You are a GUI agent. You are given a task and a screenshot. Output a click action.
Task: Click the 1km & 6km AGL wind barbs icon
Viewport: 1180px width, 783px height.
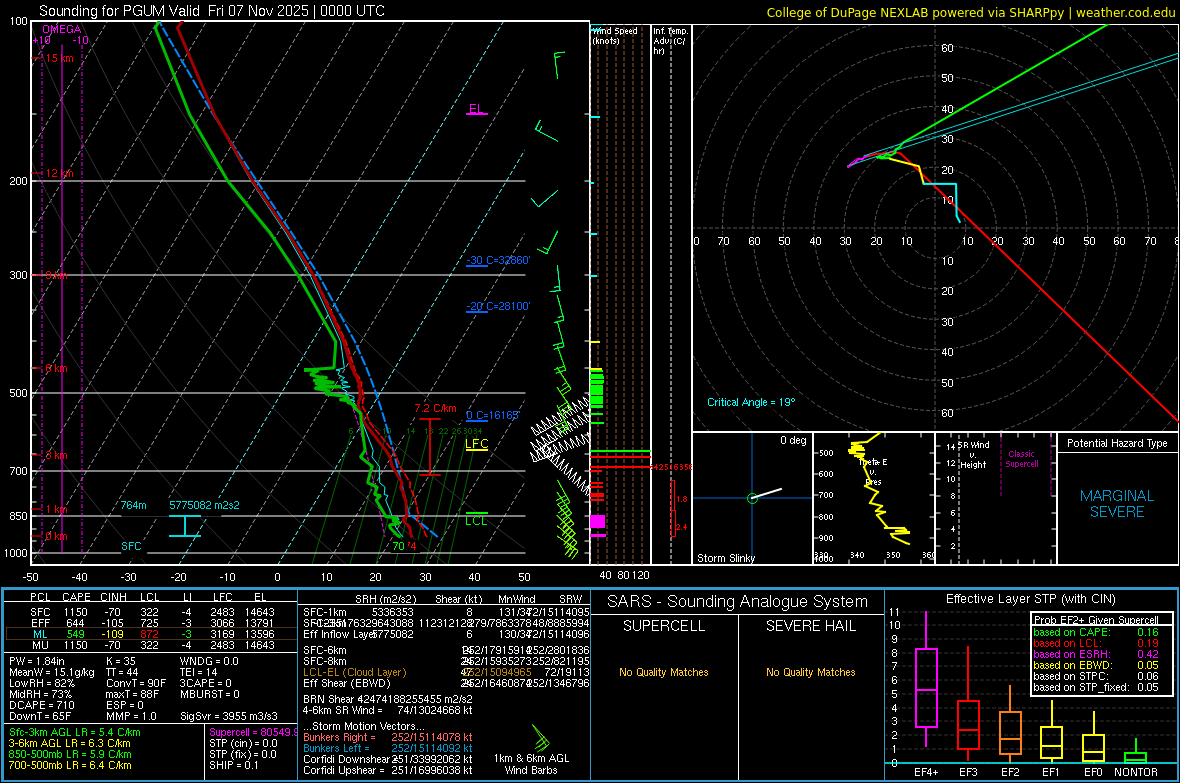(540, 737)
